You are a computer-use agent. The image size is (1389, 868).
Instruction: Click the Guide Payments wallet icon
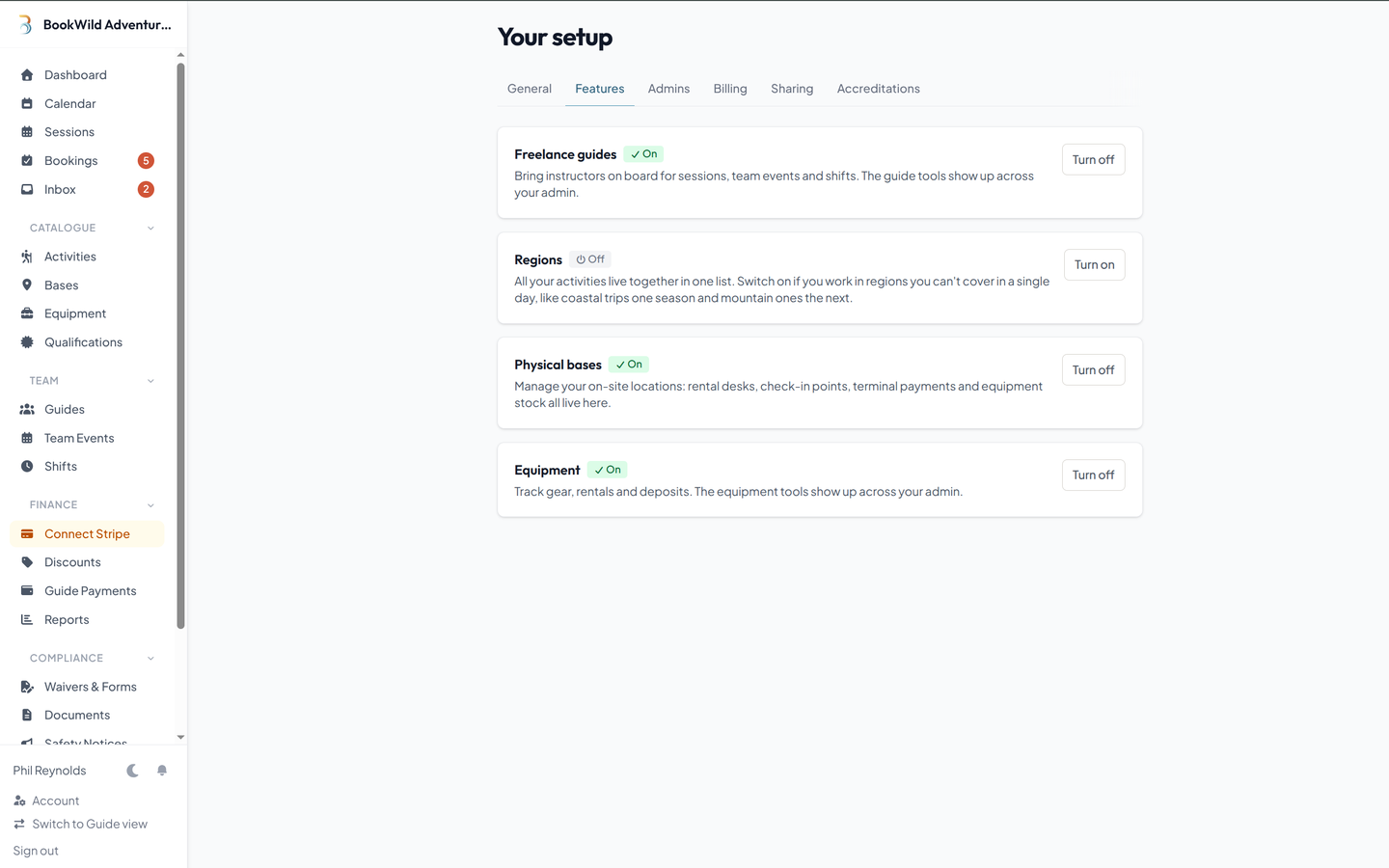click(x=27, y=590)
